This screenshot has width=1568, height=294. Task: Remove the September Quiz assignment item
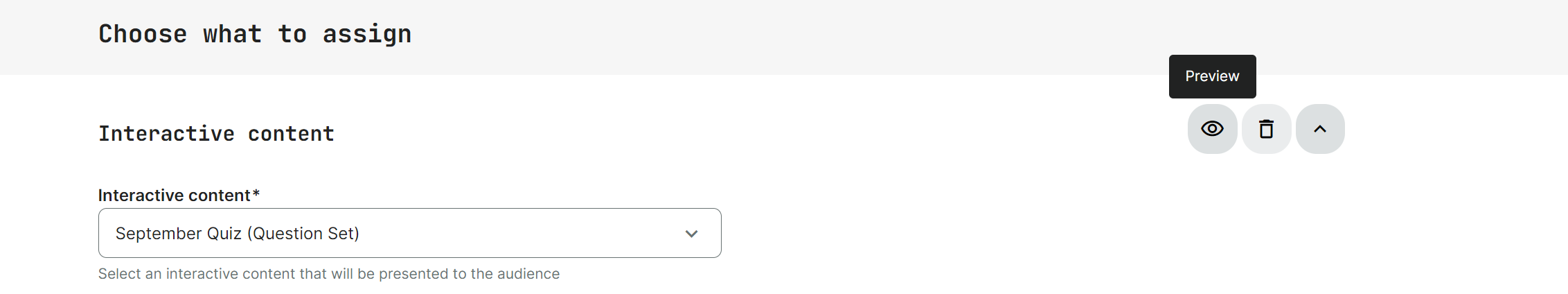(1266, 129)
